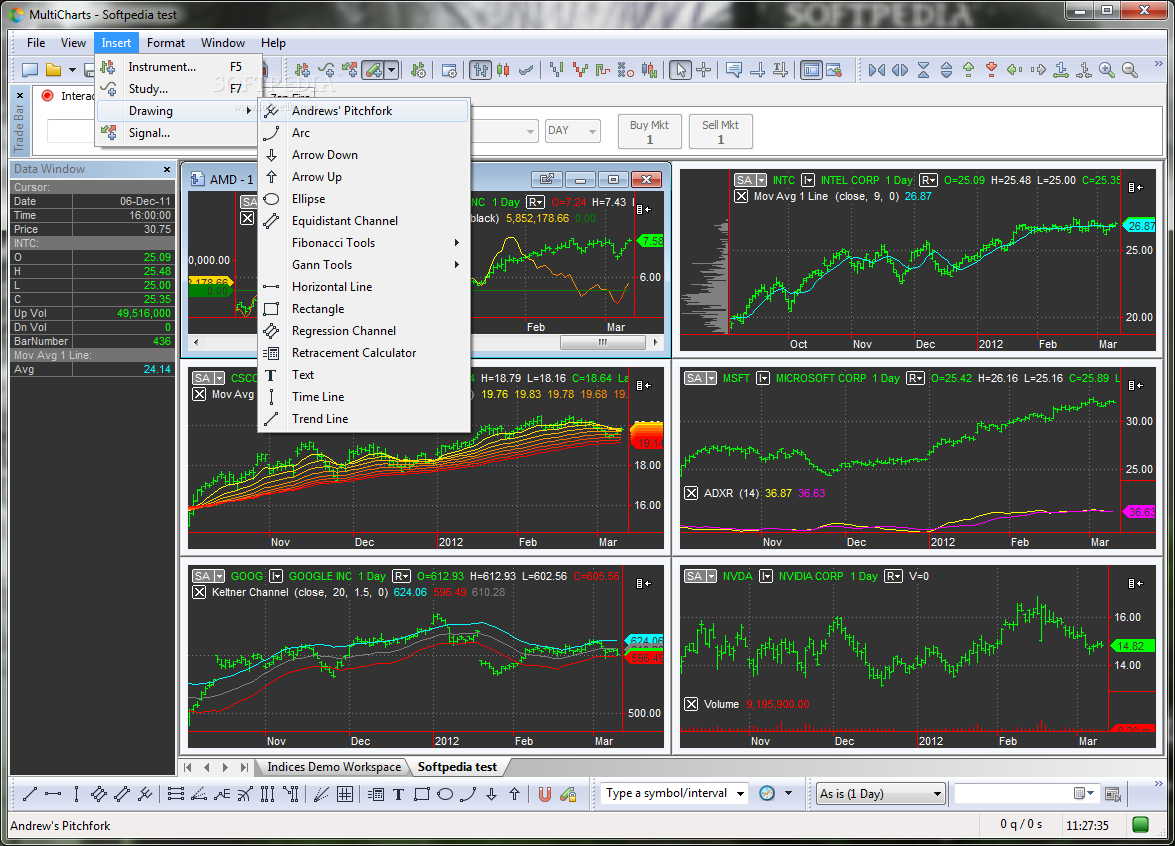The height and width of the screenshot is (846, 1175).
Task: Select Retracement Calculator from Drawing submenu
Action: 364,353
